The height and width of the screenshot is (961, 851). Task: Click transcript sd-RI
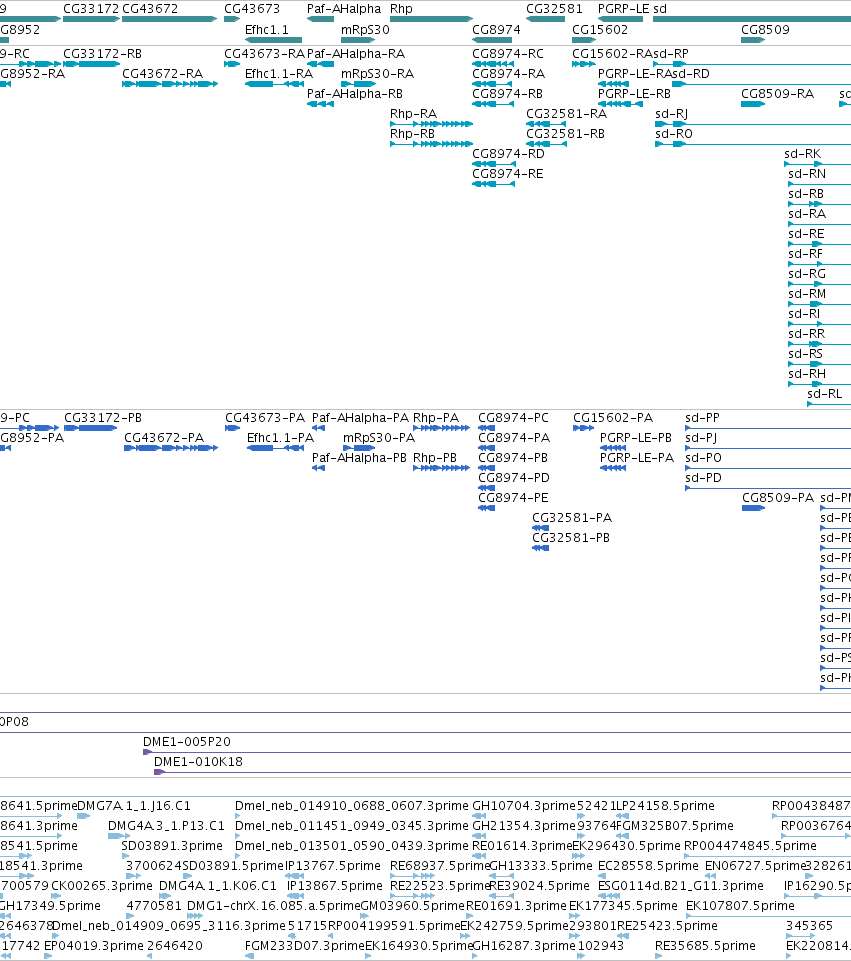click(804, 314)
